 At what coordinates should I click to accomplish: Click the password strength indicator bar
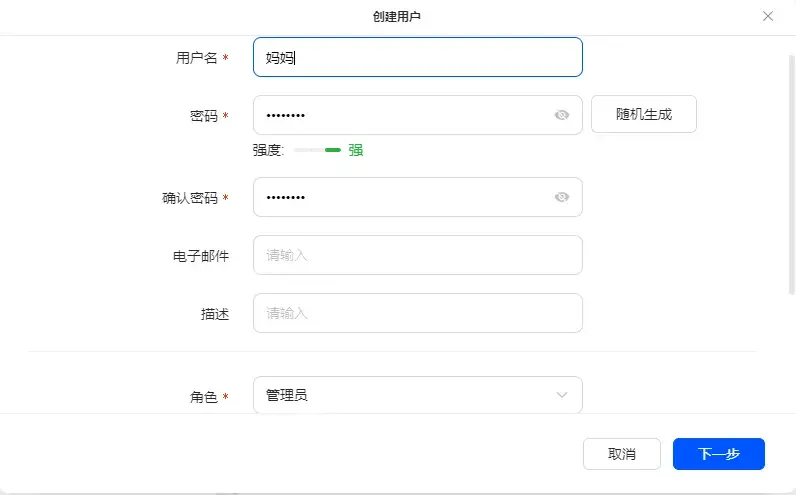pos(316,150)
